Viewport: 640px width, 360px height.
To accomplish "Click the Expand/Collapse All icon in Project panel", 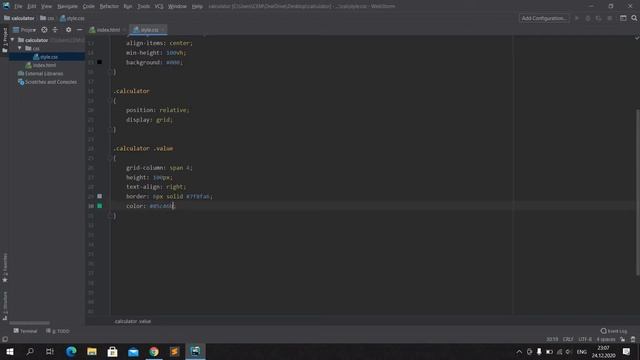I will click(55, 30).
